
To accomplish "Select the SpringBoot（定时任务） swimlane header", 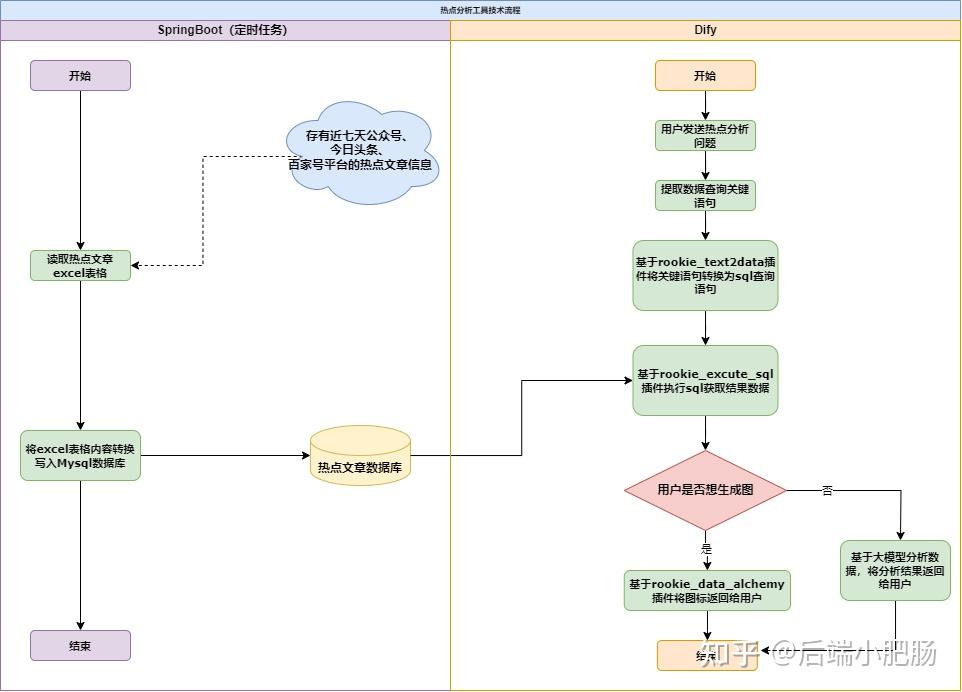I will [224, 30].
